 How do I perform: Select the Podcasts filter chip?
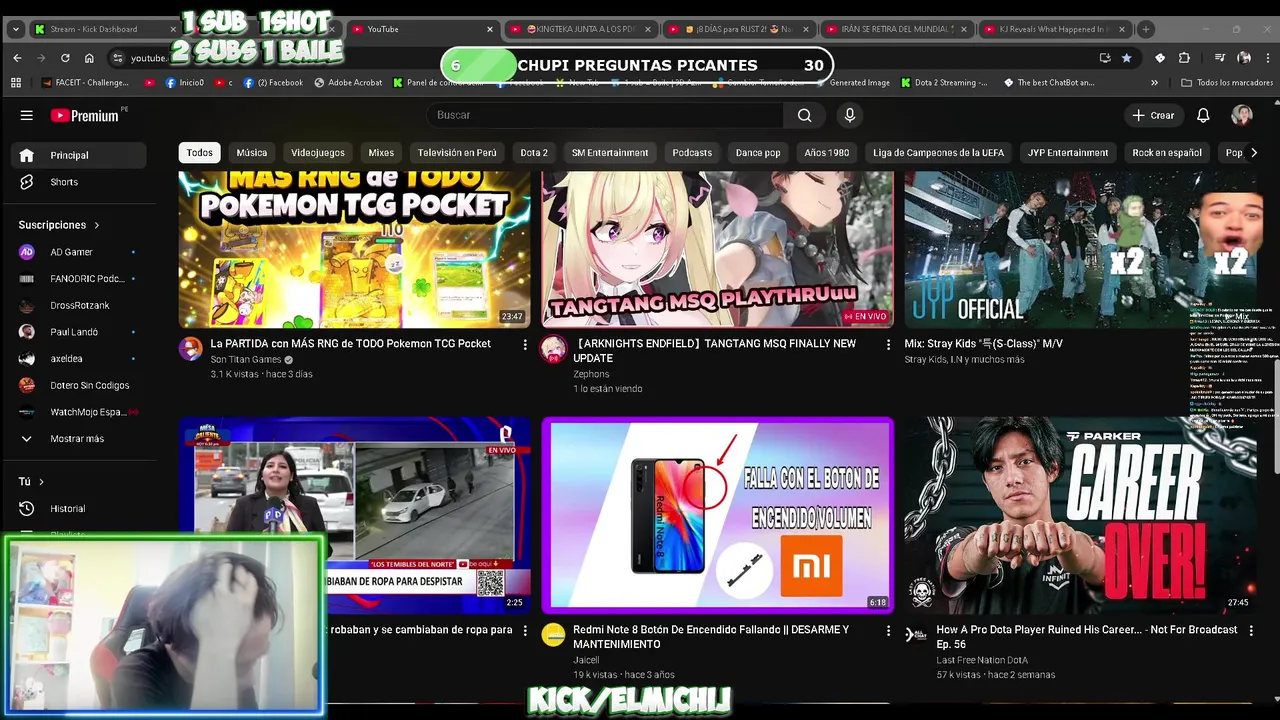(x=692, y=153)
